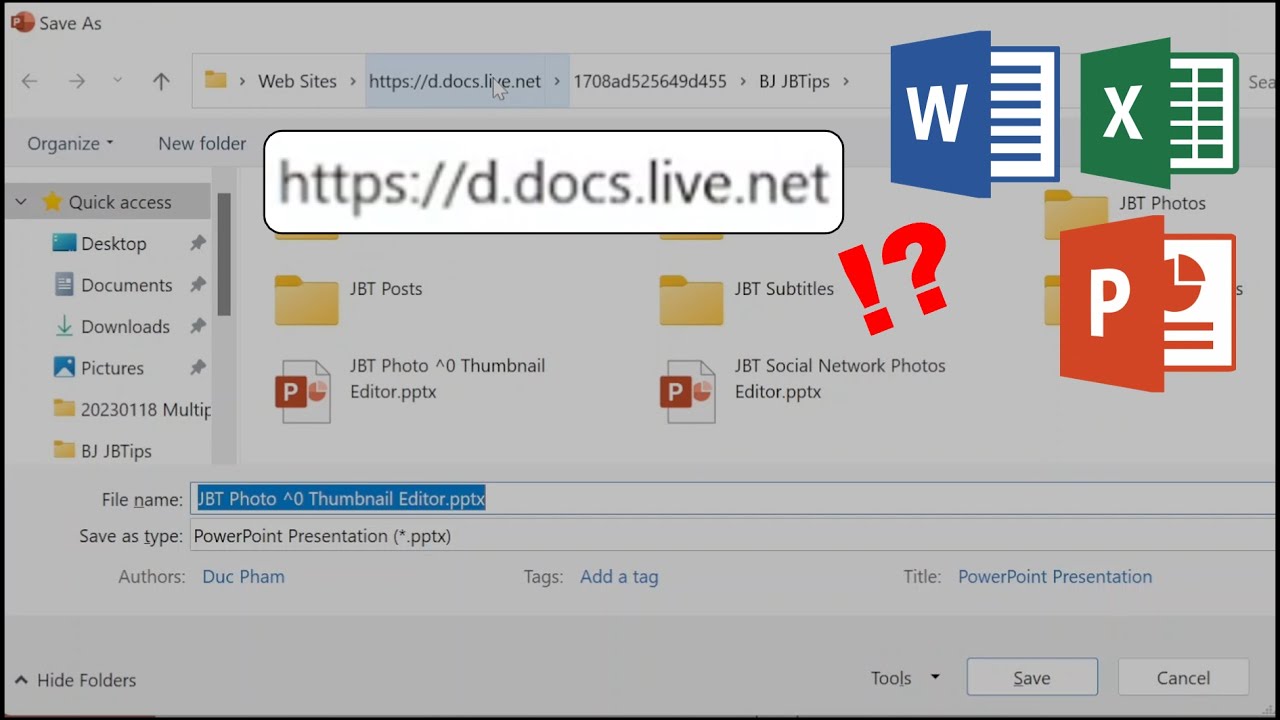Click the JBT Posts folder name
The height and width of the screenshot is (720, 1280).
point(386,289)
